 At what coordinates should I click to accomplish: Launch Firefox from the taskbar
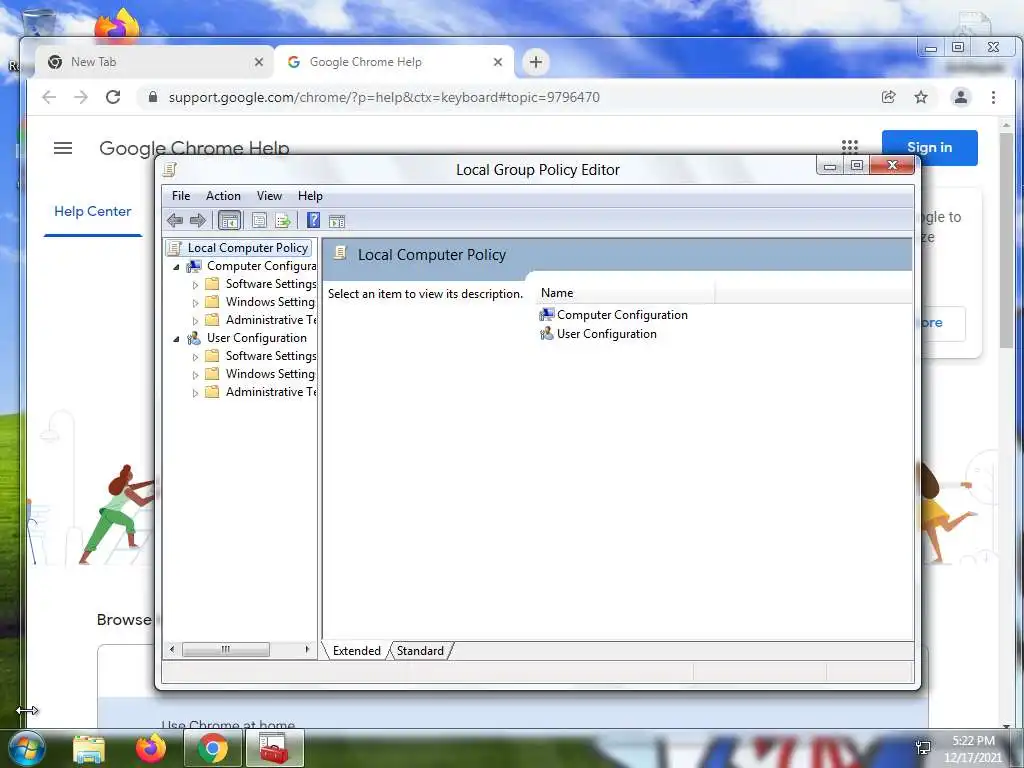[x=151, y=748]
